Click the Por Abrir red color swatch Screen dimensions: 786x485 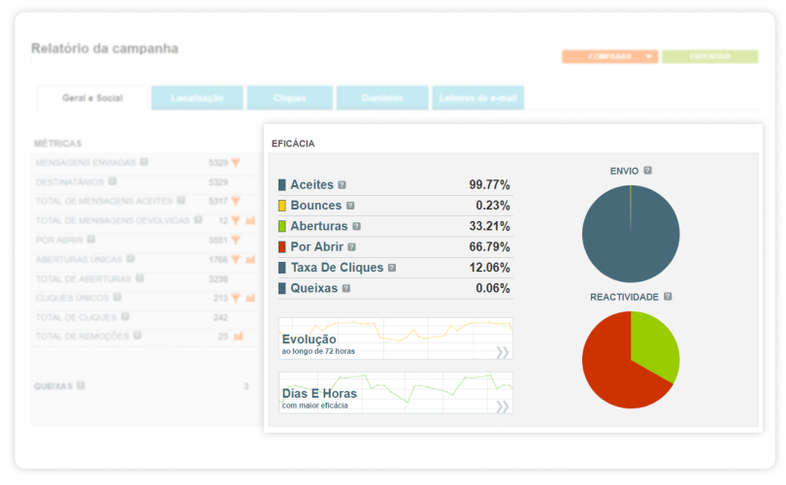coord(282,247)
